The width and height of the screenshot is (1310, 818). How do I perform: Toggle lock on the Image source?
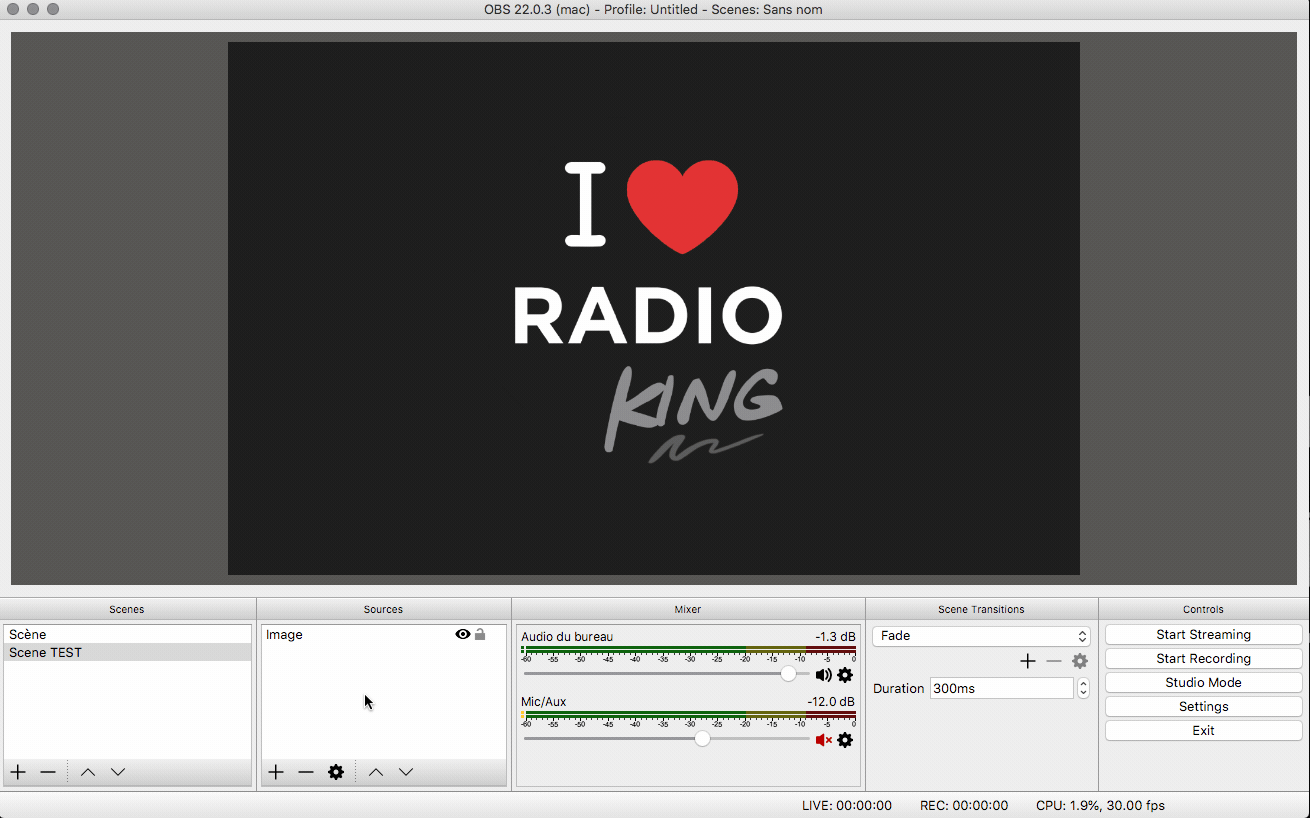[480, 634]
